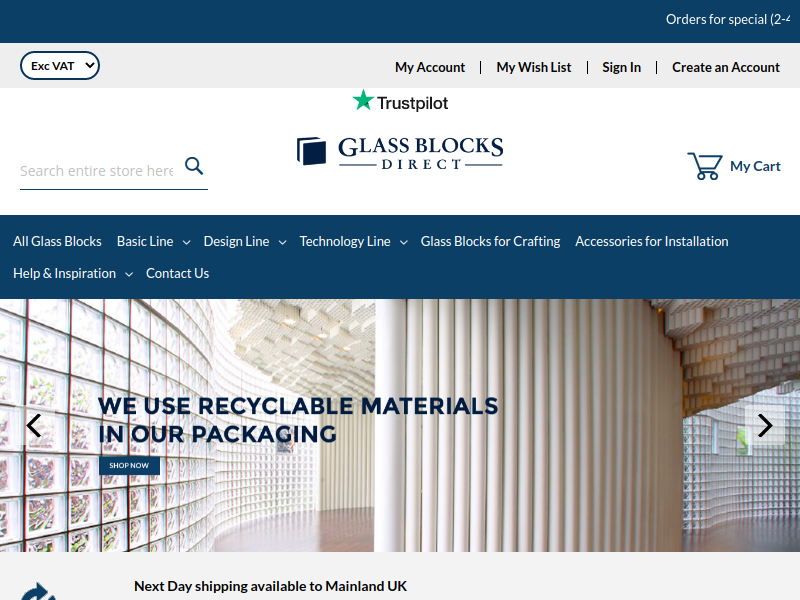
Task: Open My Account link
Action: (x=430, y=67)
